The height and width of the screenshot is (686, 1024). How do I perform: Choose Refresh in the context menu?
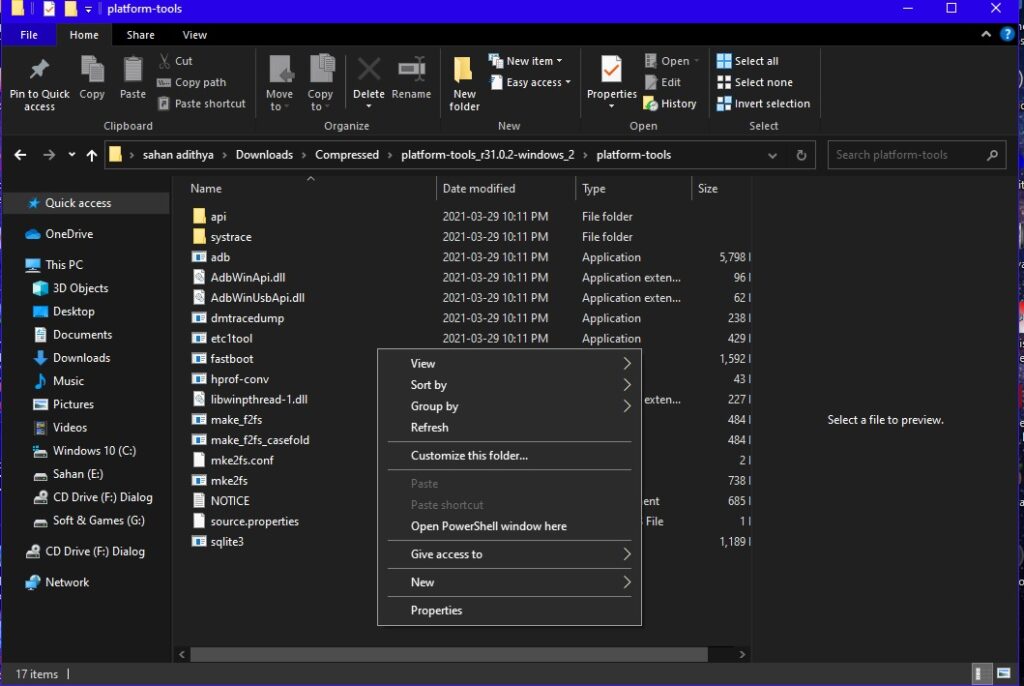[509, 427]
